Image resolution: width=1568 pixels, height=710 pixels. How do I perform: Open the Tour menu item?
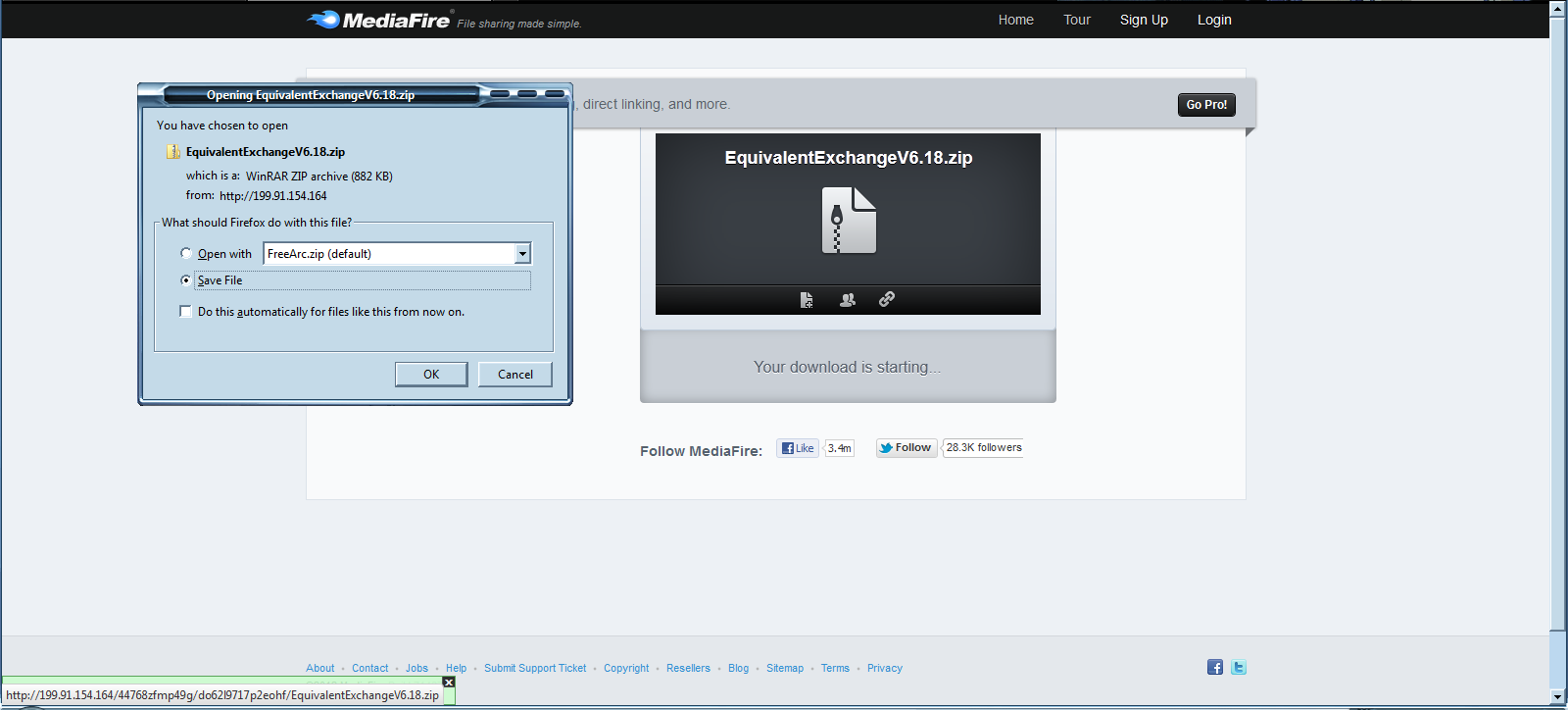click(x=1077, y=20)
